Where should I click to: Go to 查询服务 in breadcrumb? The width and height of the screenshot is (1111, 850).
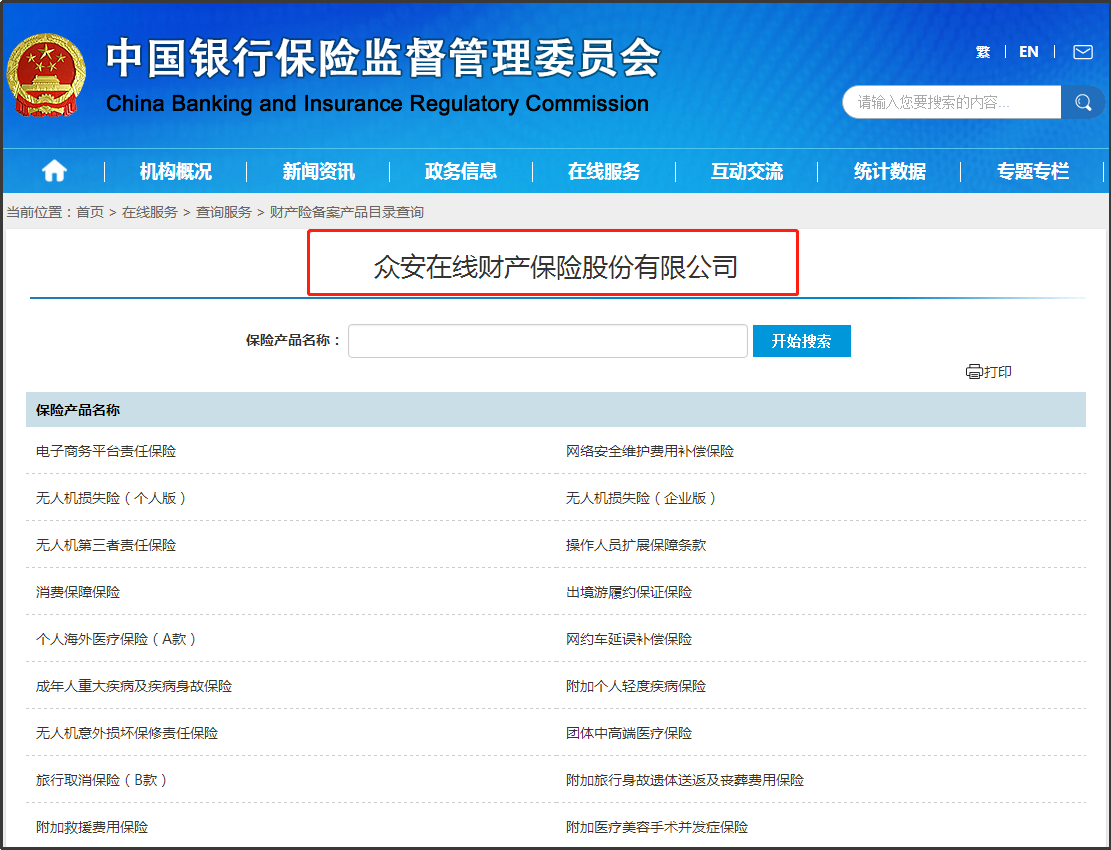(223, 212)
